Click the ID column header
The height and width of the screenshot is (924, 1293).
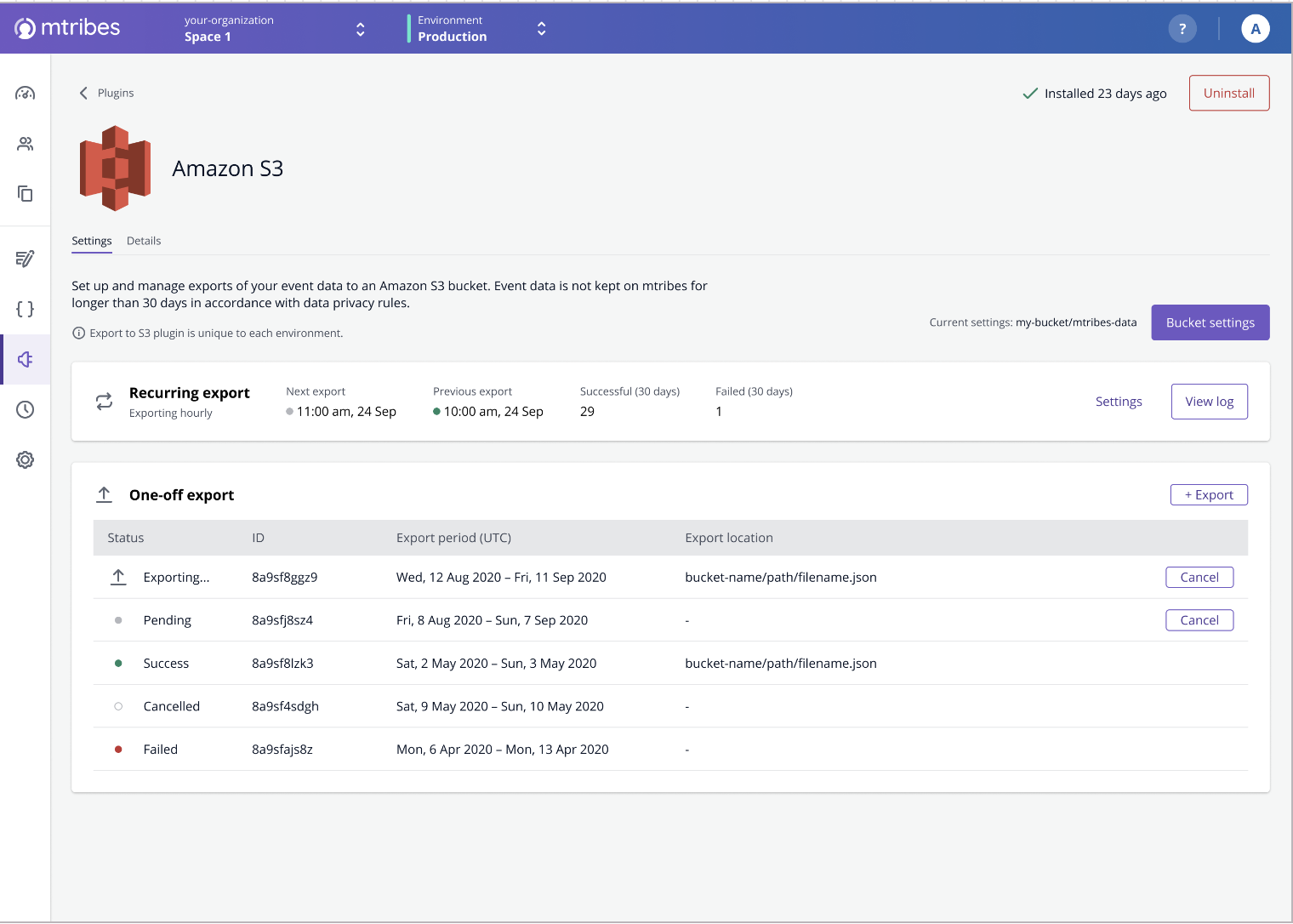pos(259,538)
